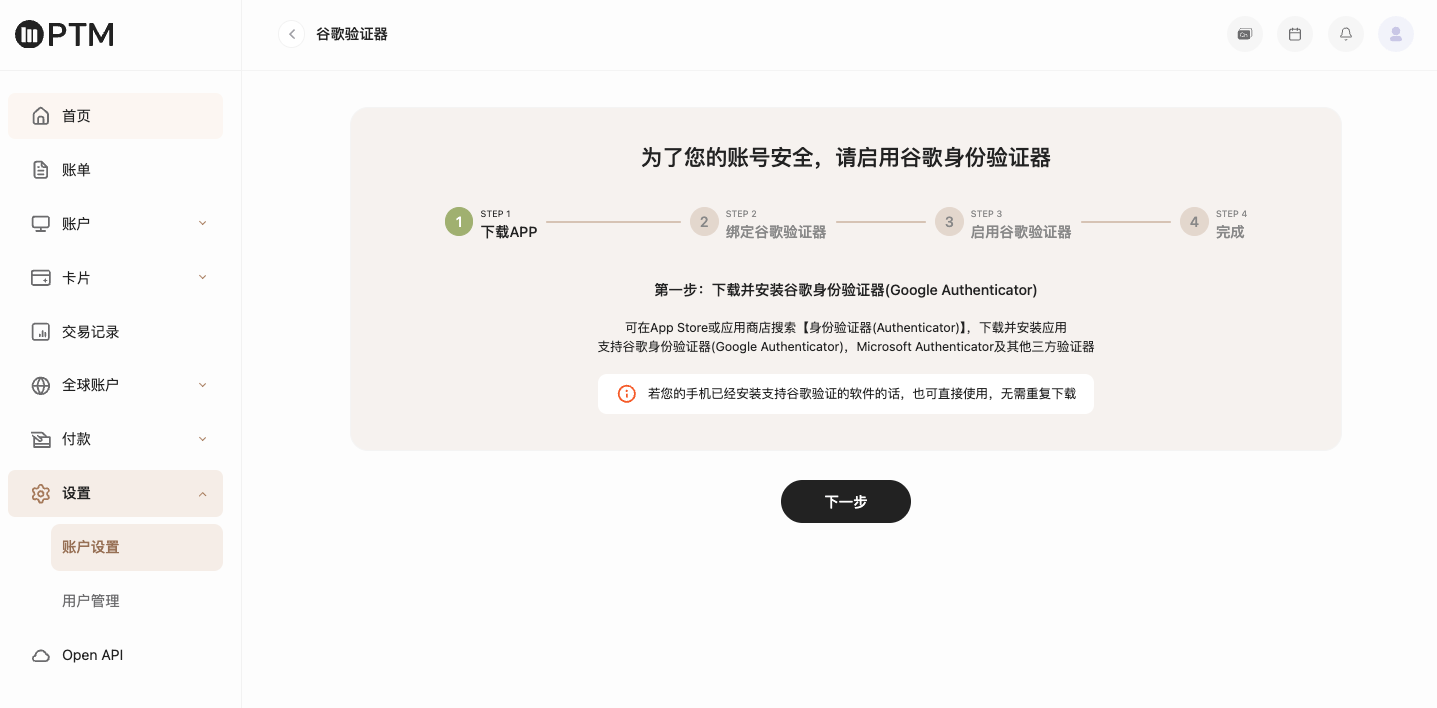This screenshot has width=1437, height=708.
Task: Go back using the arrow beside 谷歌验证器
Action: (291, 34)
